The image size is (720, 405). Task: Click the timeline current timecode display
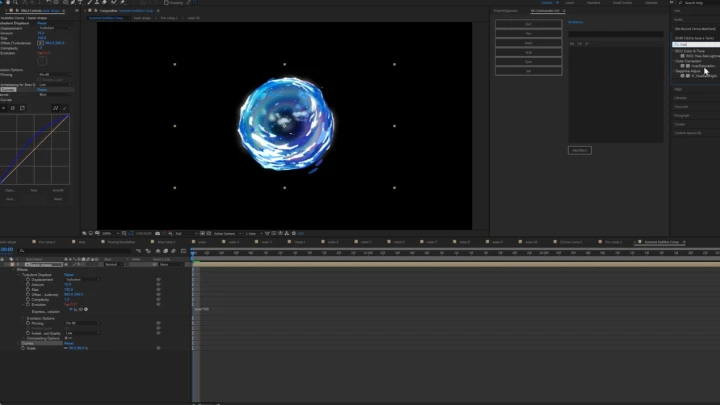click(7, 249)
